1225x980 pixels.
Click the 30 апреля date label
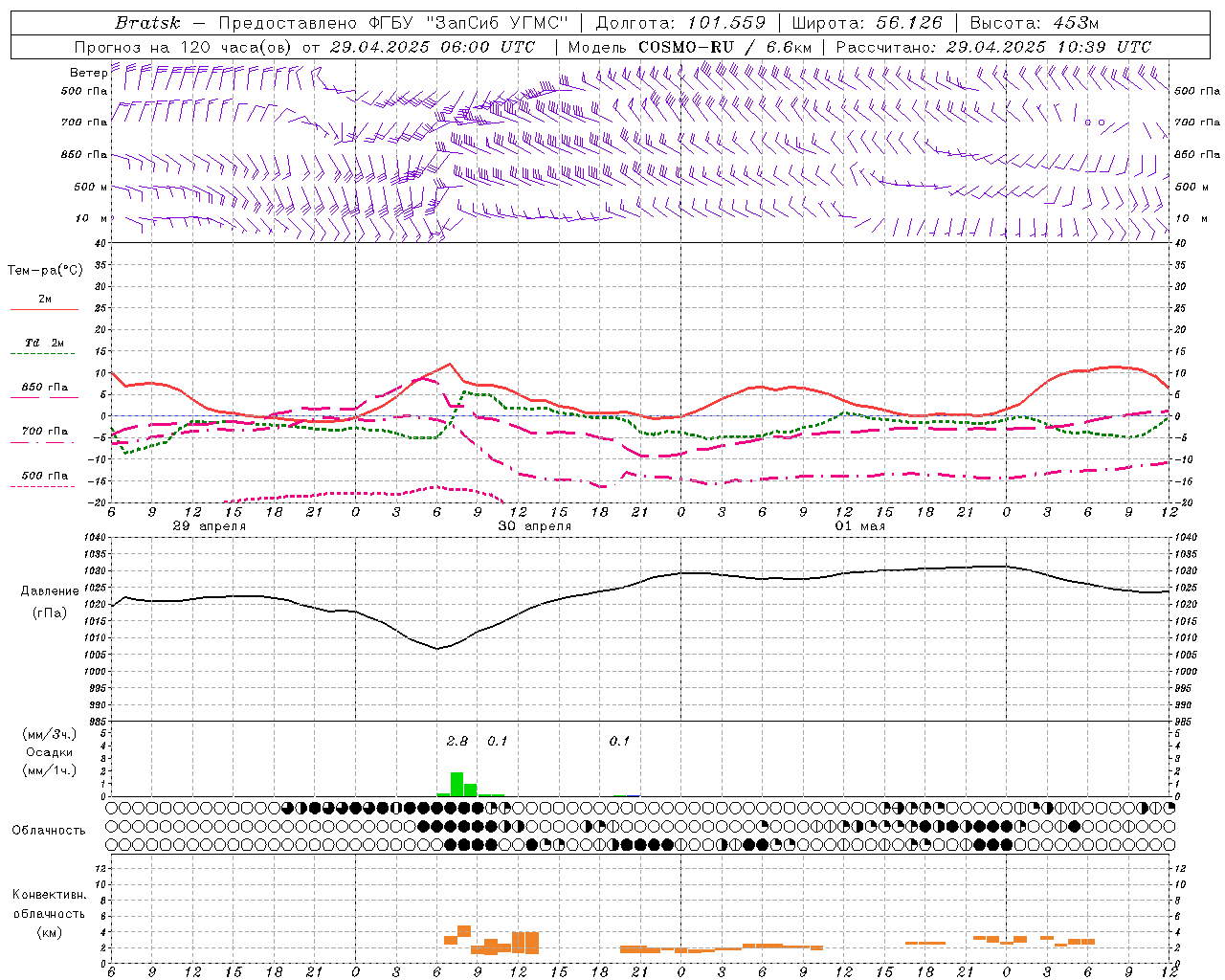coord(535,526)
